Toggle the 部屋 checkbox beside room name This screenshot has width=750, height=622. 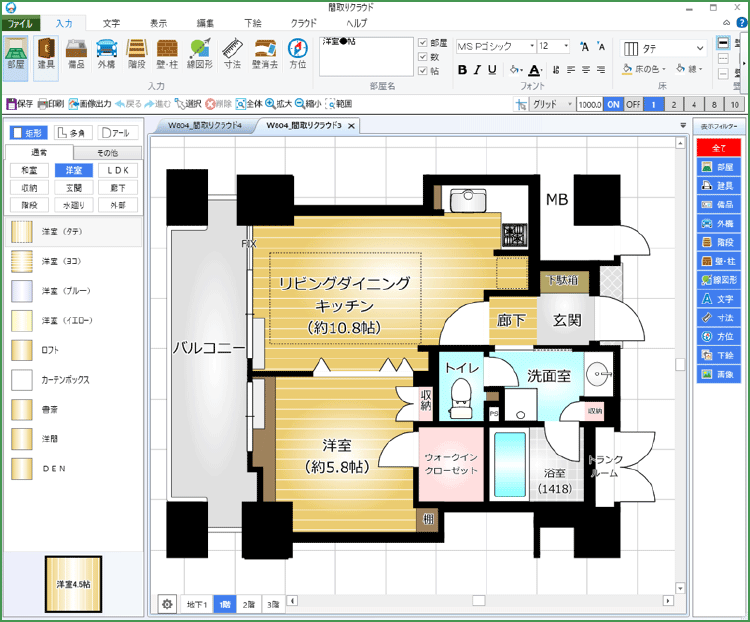422,43
